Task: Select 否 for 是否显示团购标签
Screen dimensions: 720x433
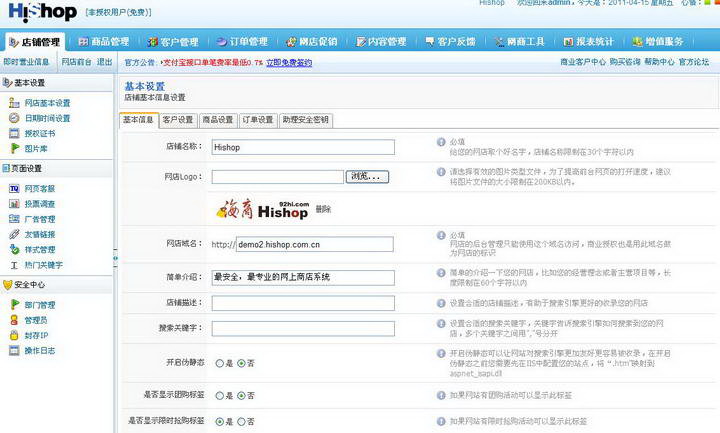Action: (241, 395)
